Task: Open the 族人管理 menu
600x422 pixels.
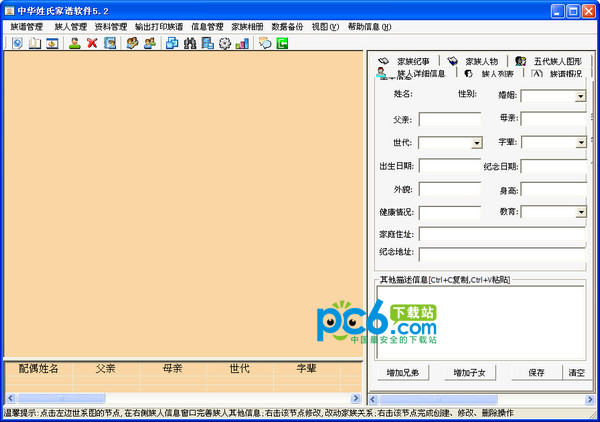Action: tap(71, 27)
